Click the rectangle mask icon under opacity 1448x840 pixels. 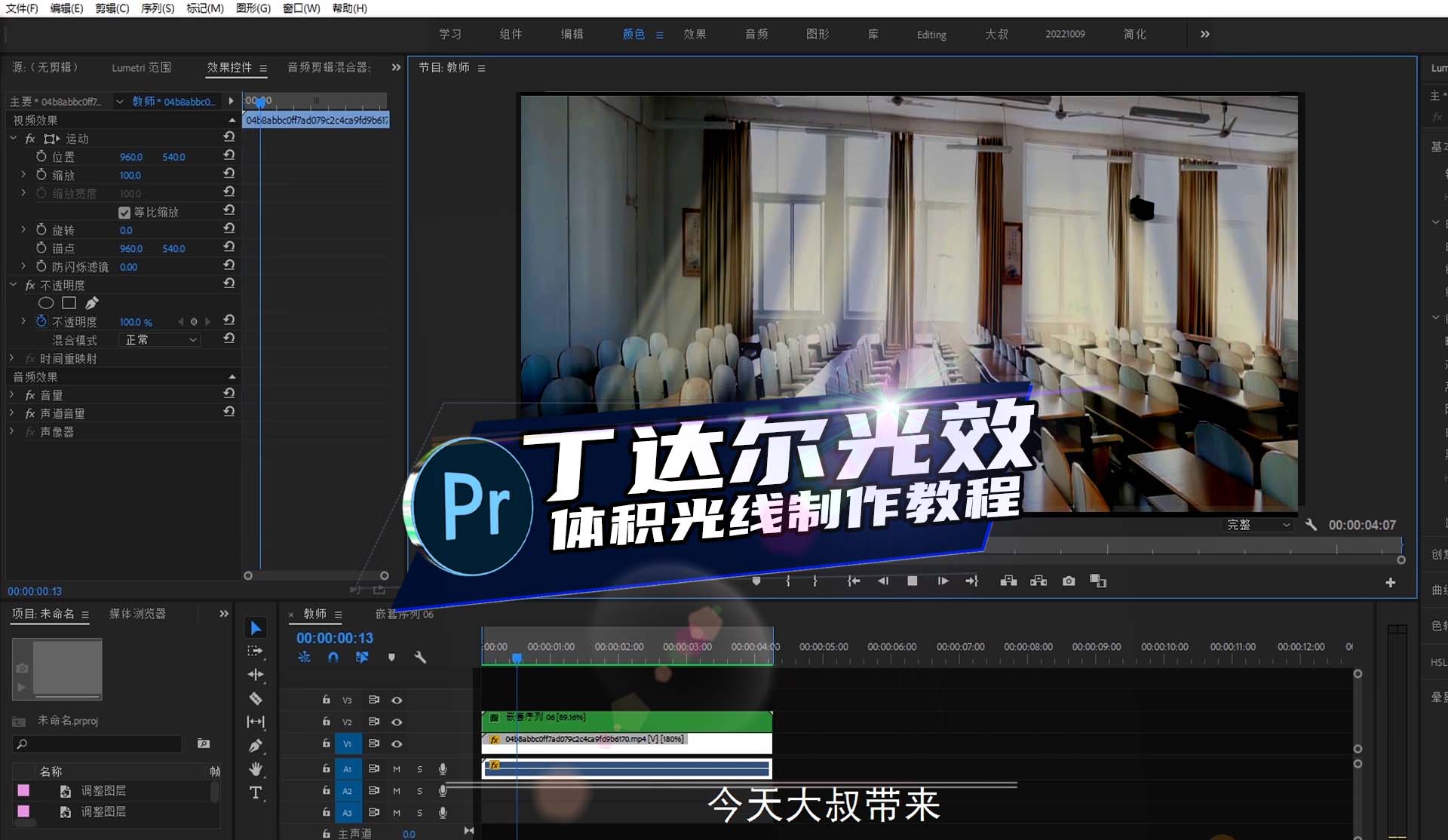69,303
